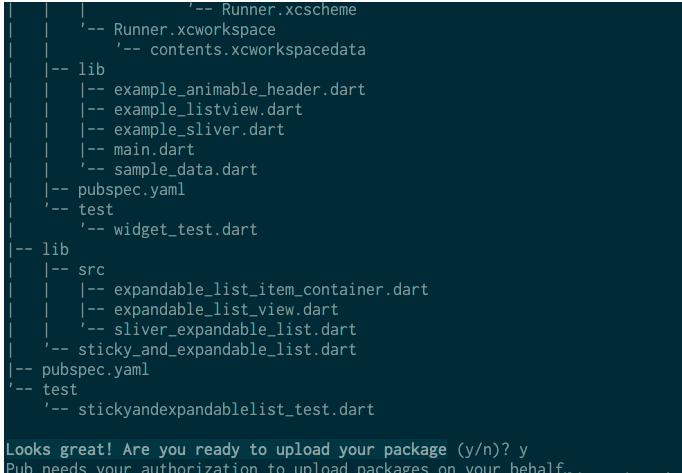Select the example_sliver.dart file
This screenshot has width=682, height=473.
pos(214,129)
